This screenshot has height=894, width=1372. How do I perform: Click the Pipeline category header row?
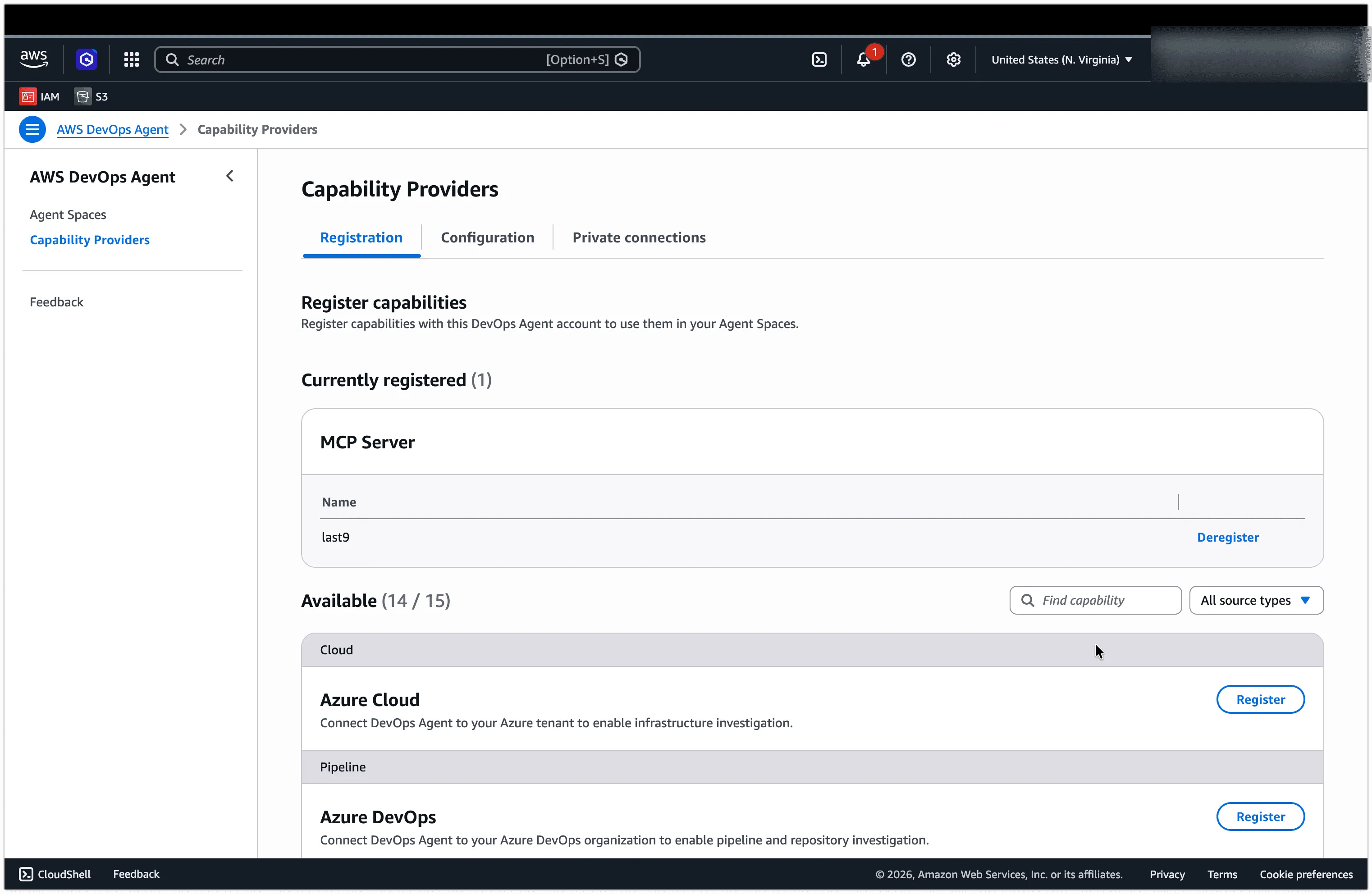click(812, 766)
